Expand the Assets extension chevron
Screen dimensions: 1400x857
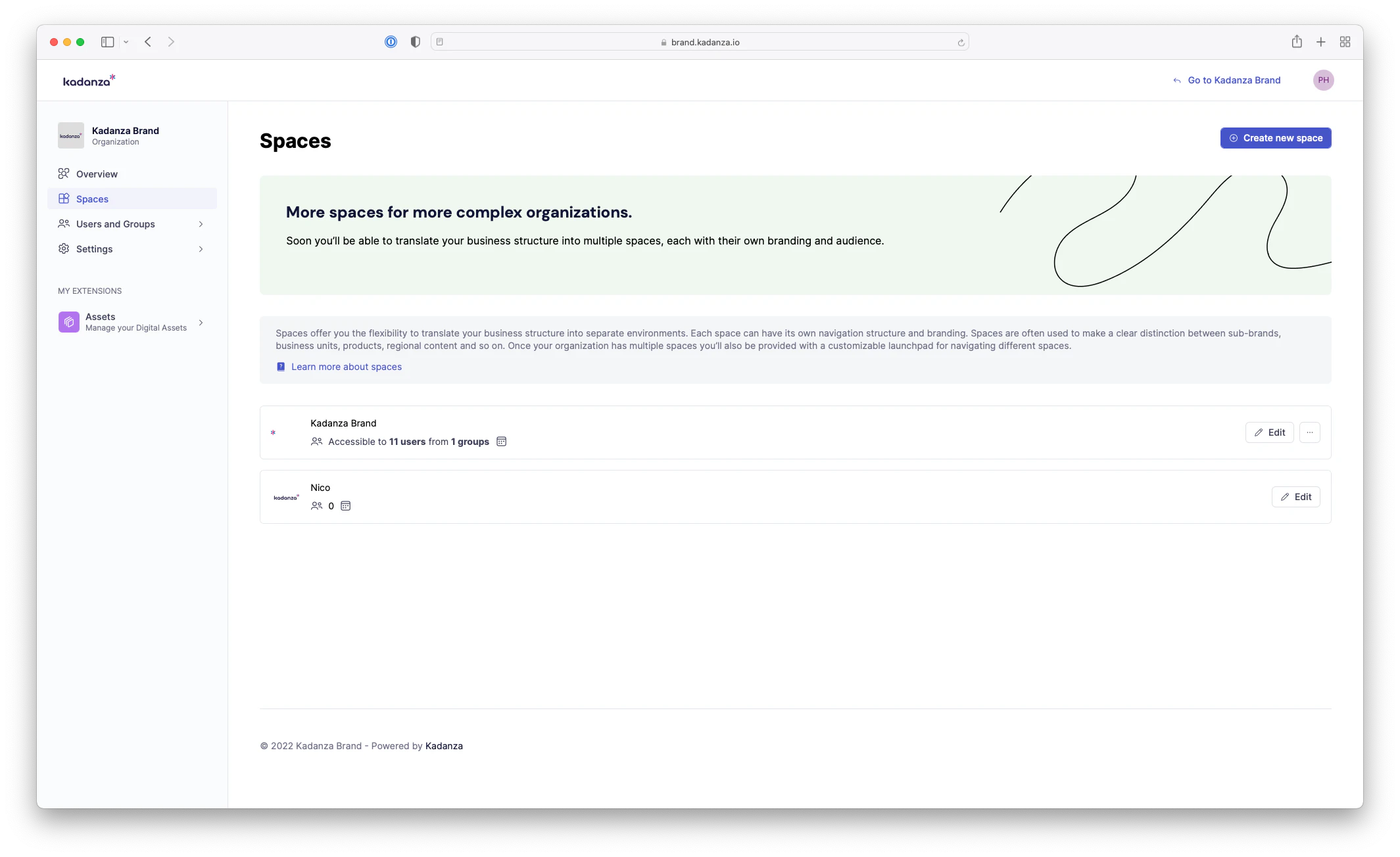[x=201, y=323]
